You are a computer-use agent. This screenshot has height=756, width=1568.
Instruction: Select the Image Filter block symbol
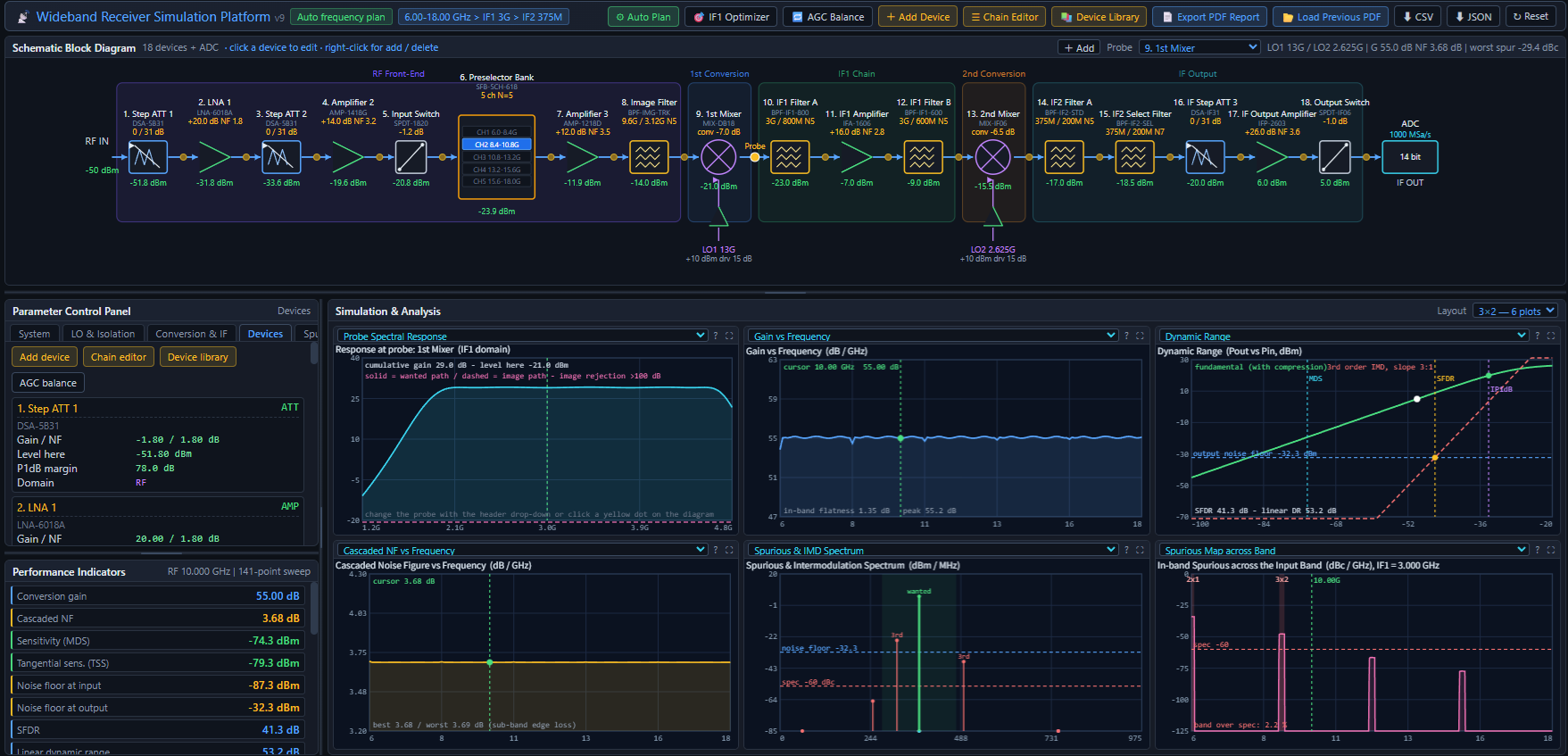pos(649,157)
